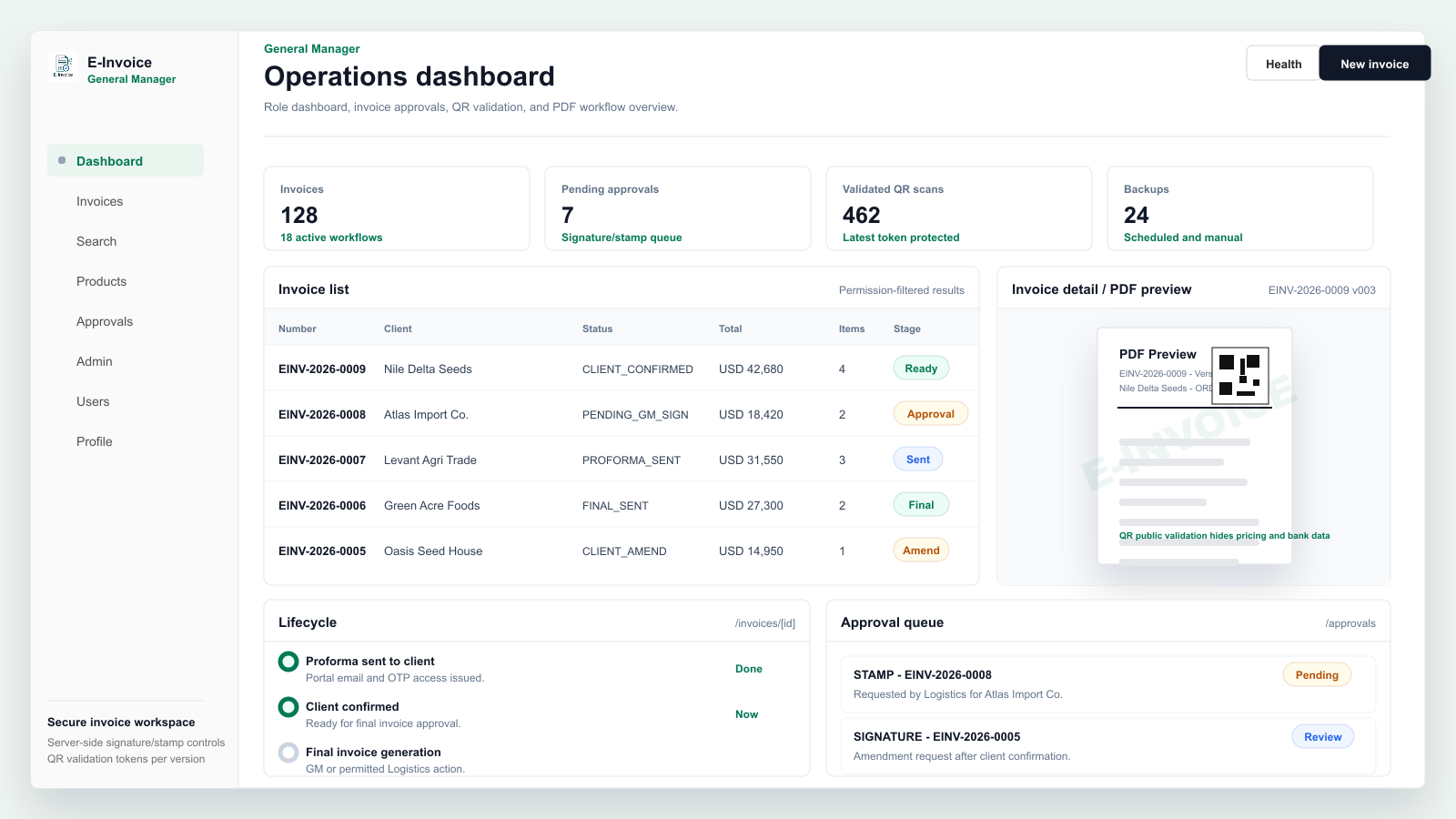Open the Validated QR scans card

[959, 208]
